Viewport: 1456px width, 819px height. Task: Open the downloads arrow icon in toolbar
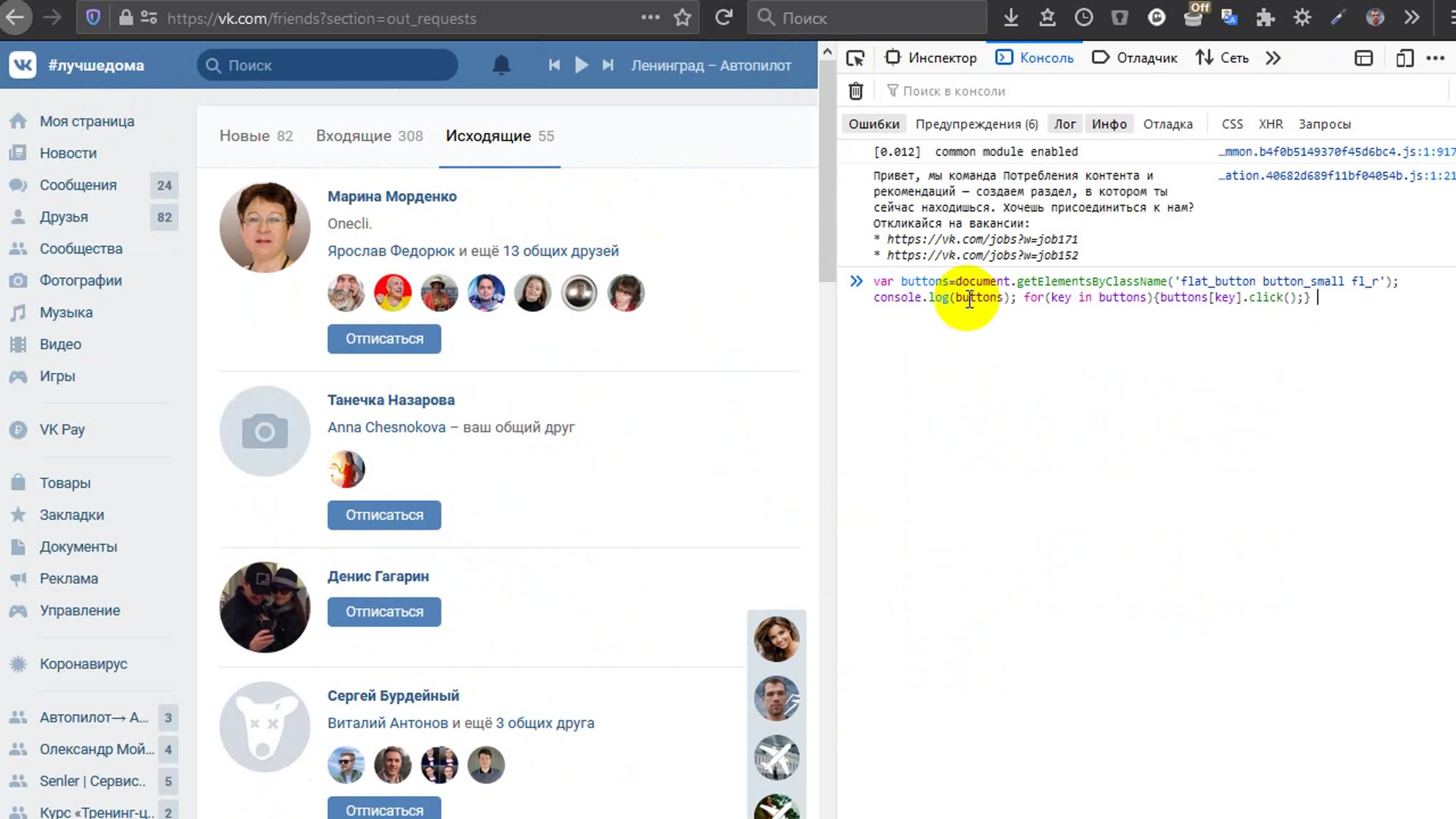pos(1011,17)
